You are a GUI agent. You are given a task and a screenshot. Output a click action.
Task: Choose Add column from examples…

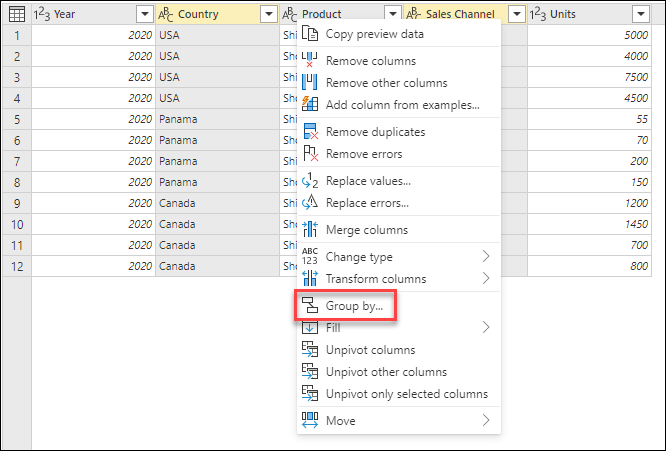[399, 105]
